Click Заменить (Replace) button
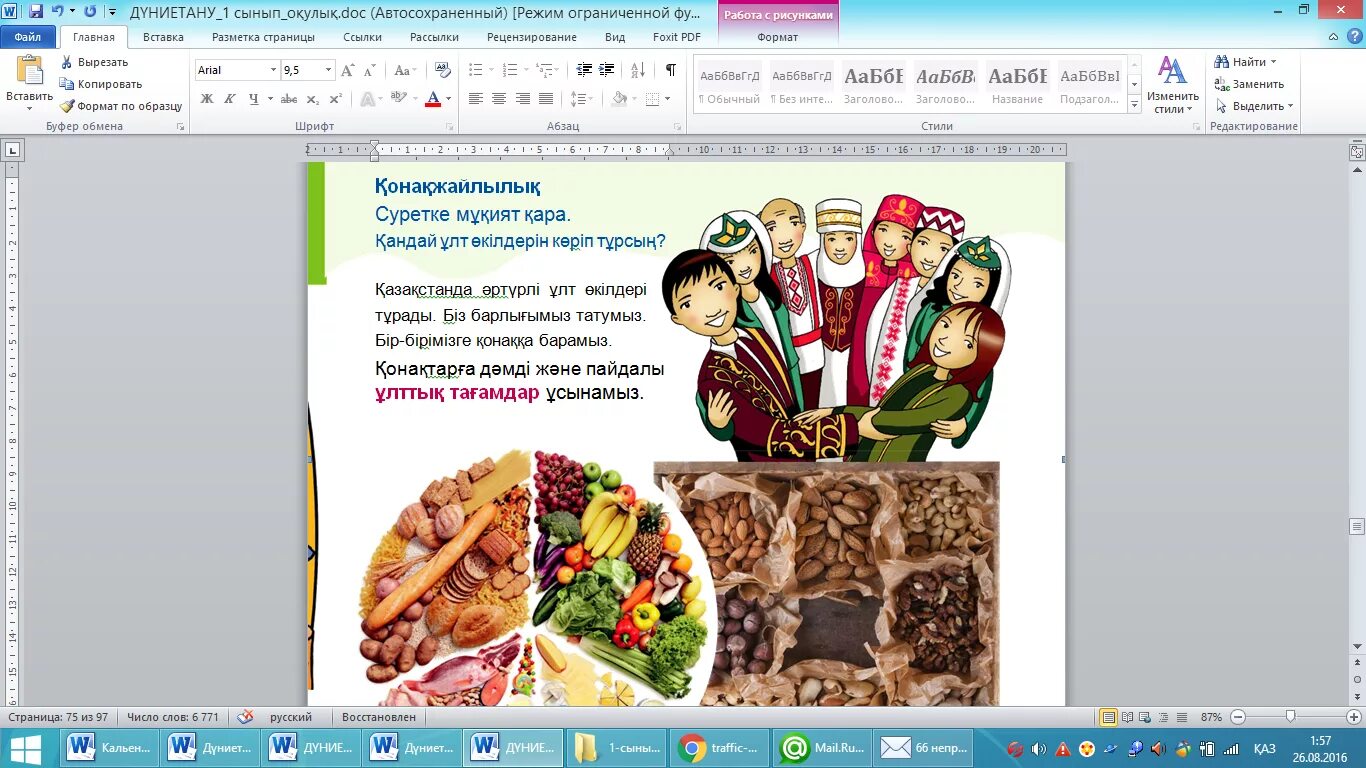The height and width of the screenshot is (768, 1366). [x=1249, y=84]
